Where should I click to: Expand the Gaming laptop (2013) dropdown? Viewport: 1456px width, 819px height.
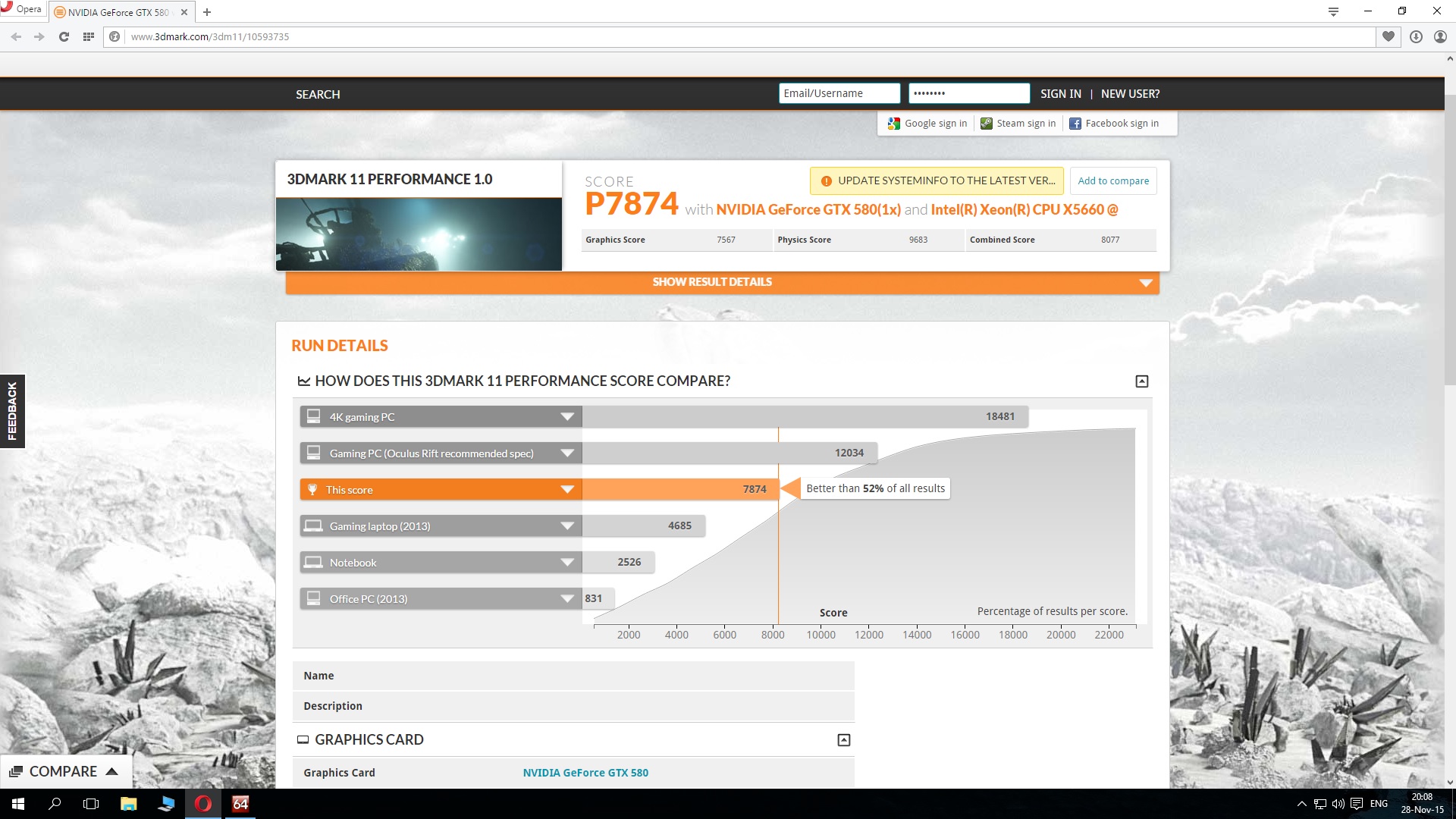click(566, 526)
